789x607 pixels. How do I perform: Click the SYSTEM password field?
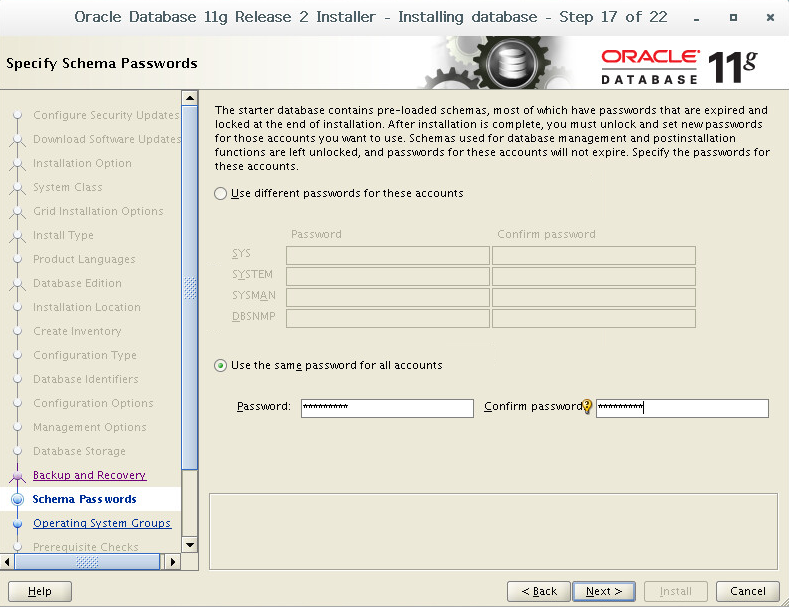(x=387, y=276)
